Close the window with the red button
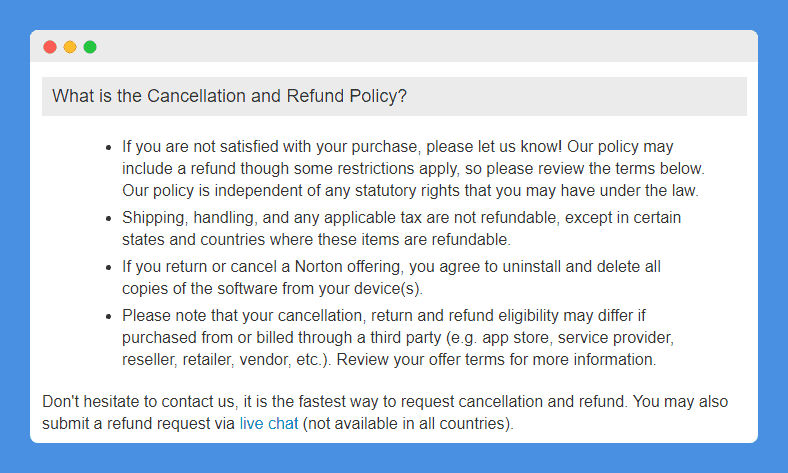Viewport: 788px width, 473px height. tap(50, 47)
